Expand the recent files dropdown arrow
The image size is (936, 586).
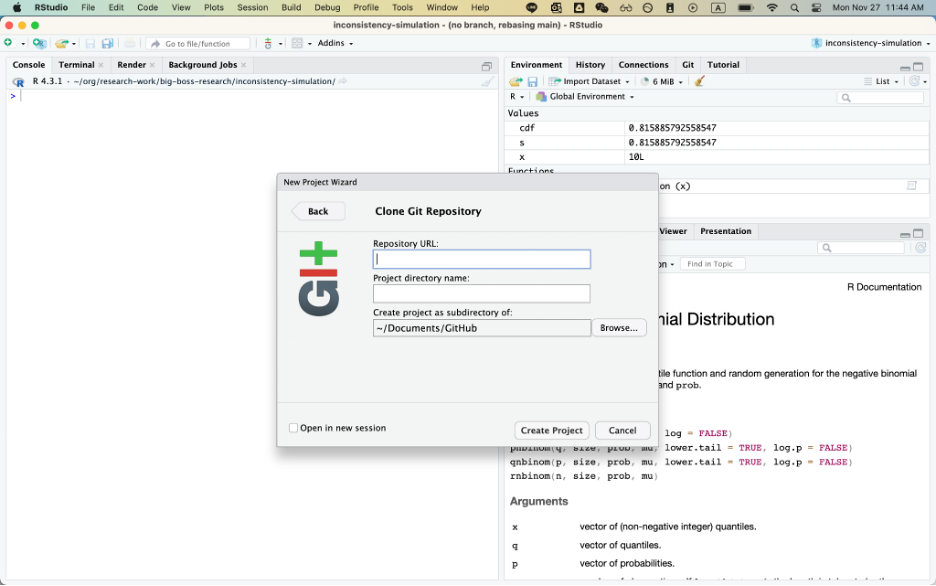tap(74, 44)
